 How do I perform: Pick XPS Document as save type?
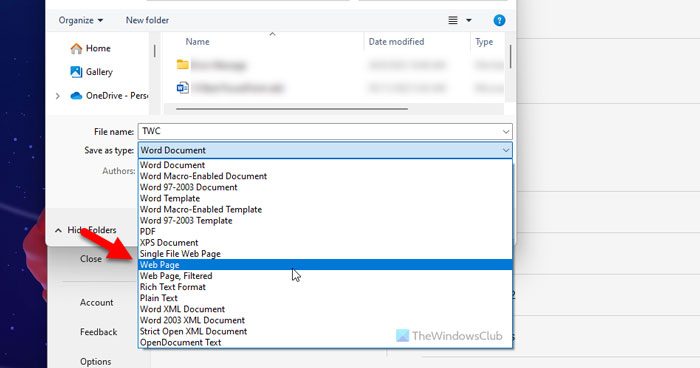tap(325, 243)
